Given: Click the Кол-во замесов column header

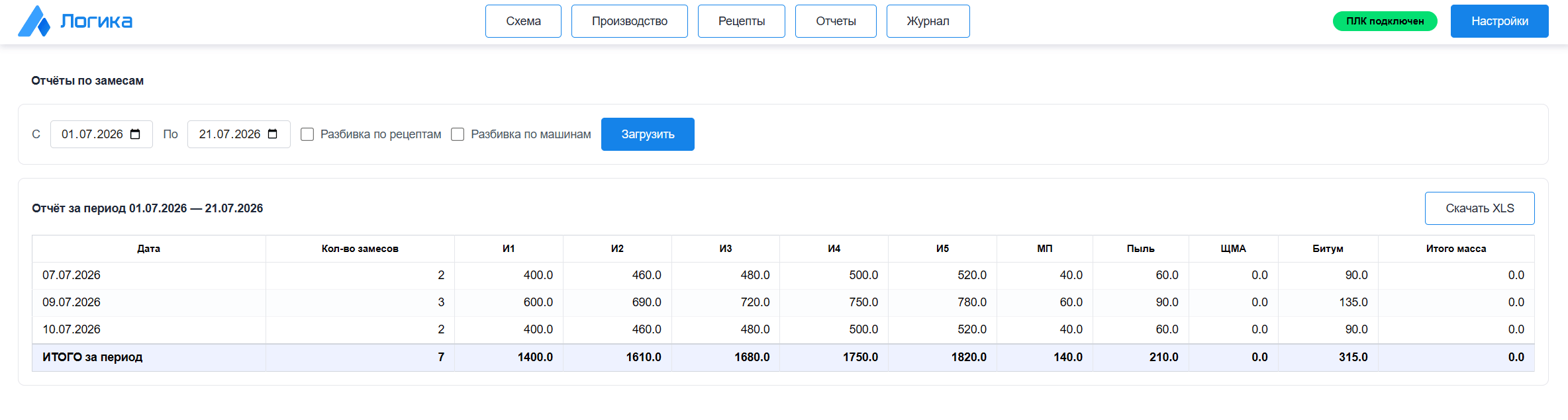Looking at the screenshot, I should [360, 249].
